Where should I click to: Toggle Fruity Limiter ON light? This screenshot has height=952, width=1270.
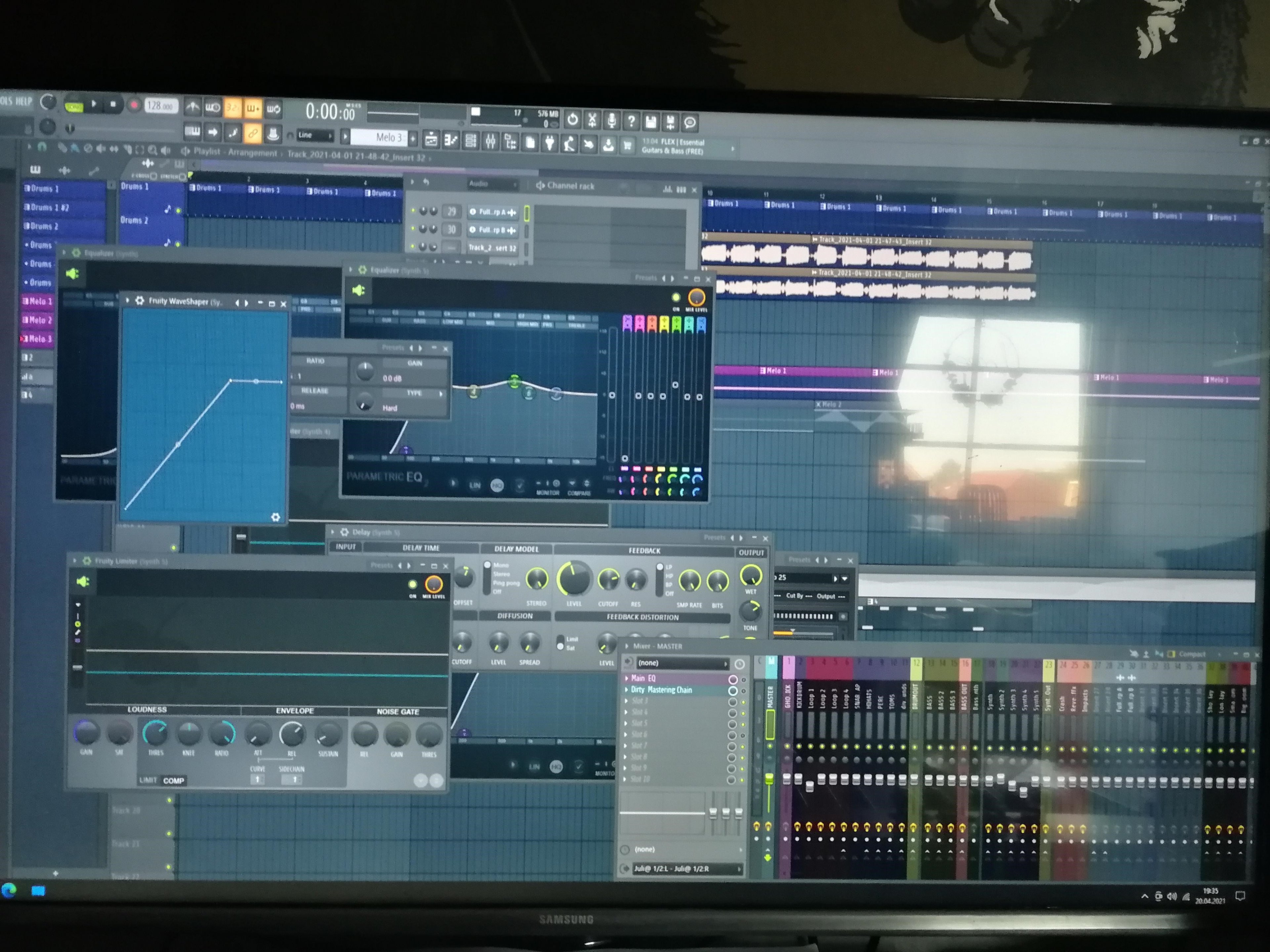pos(412,585)
